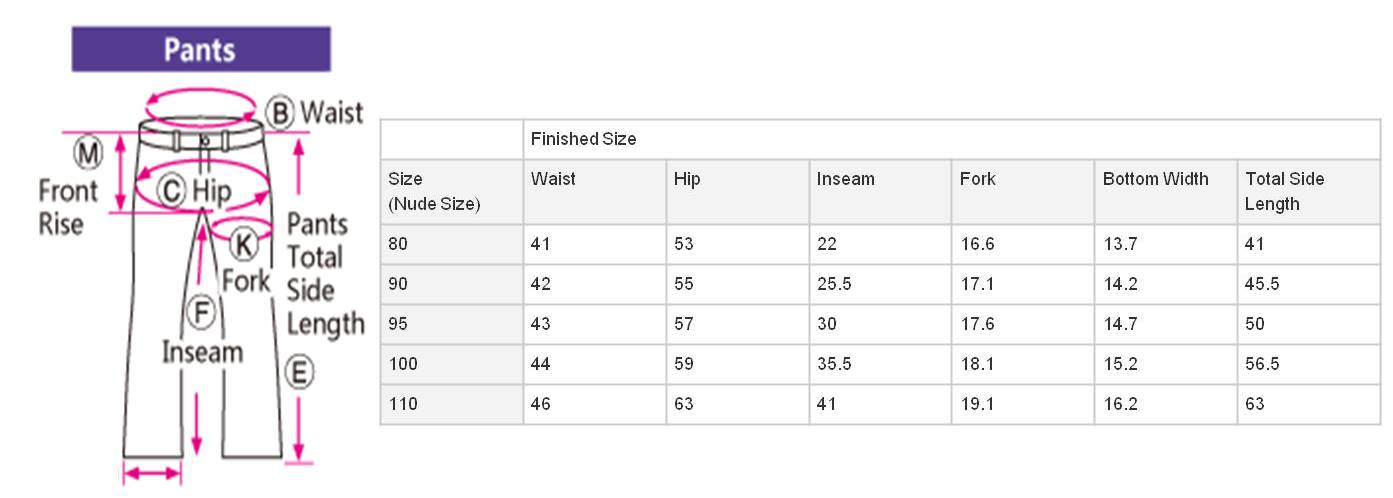The height and width of the screenshot is (498, 1393).
Task: Click the circled C hip marker
Action: click(174, 190)
